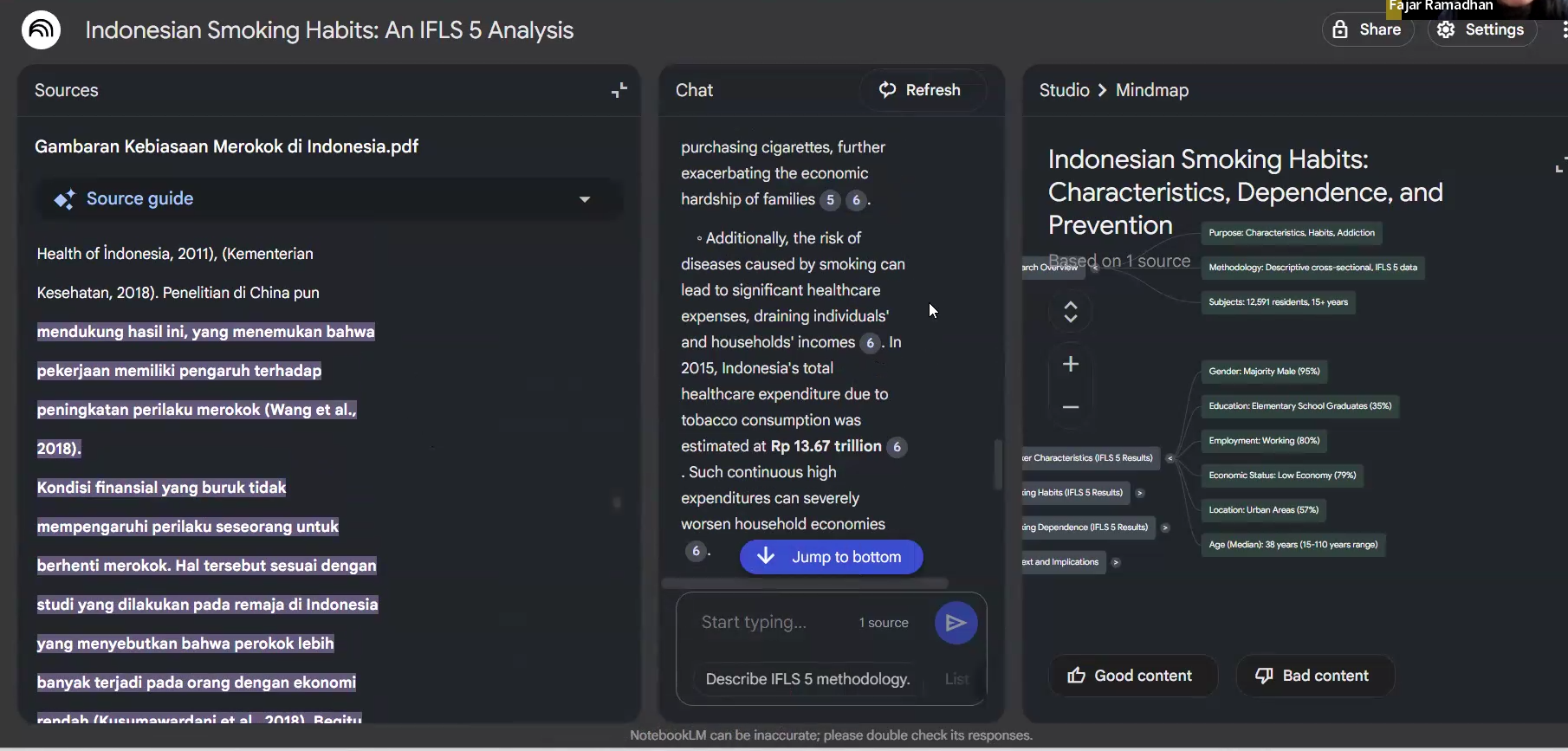This screenshot has width=1568, height=751.
Task: Go back to Studio in the breadcrumb
Action: (1064, 90)
